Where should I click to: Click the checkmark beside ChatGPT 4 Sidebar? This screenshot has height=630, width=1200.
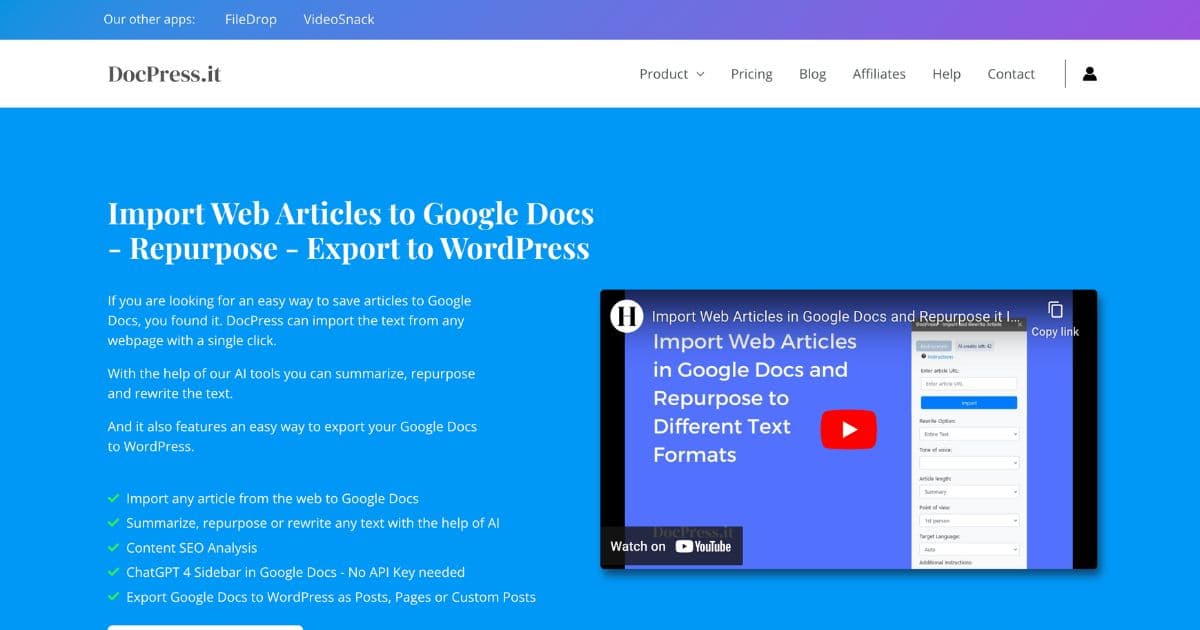point(113,572)
